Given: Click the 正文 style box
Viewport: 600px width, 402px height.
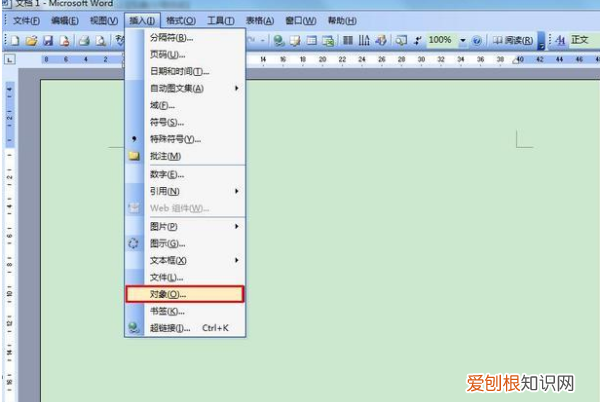Looking at the screenshot, I should [584, 40].
